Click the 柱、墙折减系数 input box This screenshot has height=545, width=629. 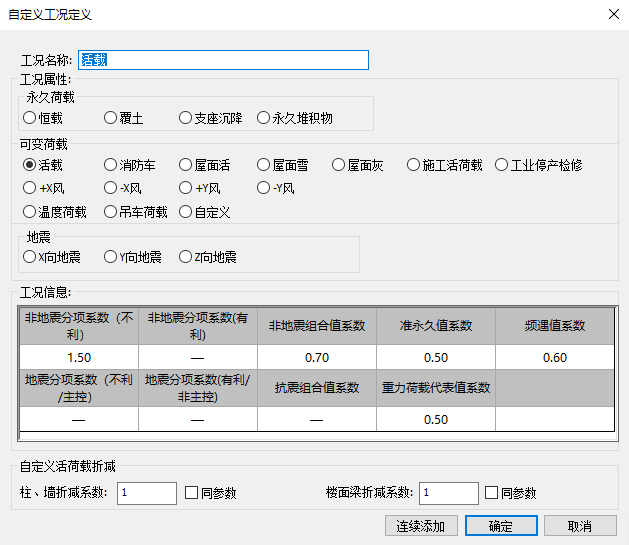click(x=146, y=493)
